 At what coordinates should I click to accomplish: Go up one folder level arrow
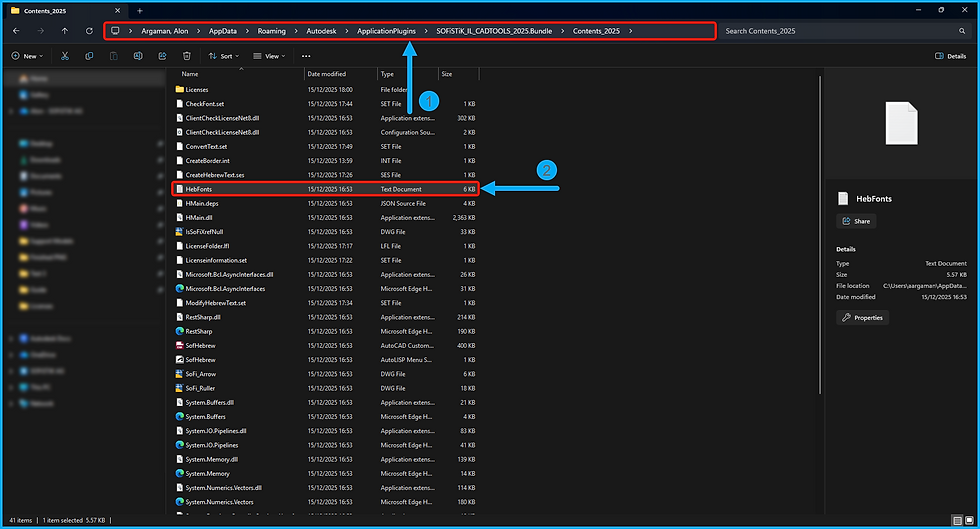[x=64, y=31]
